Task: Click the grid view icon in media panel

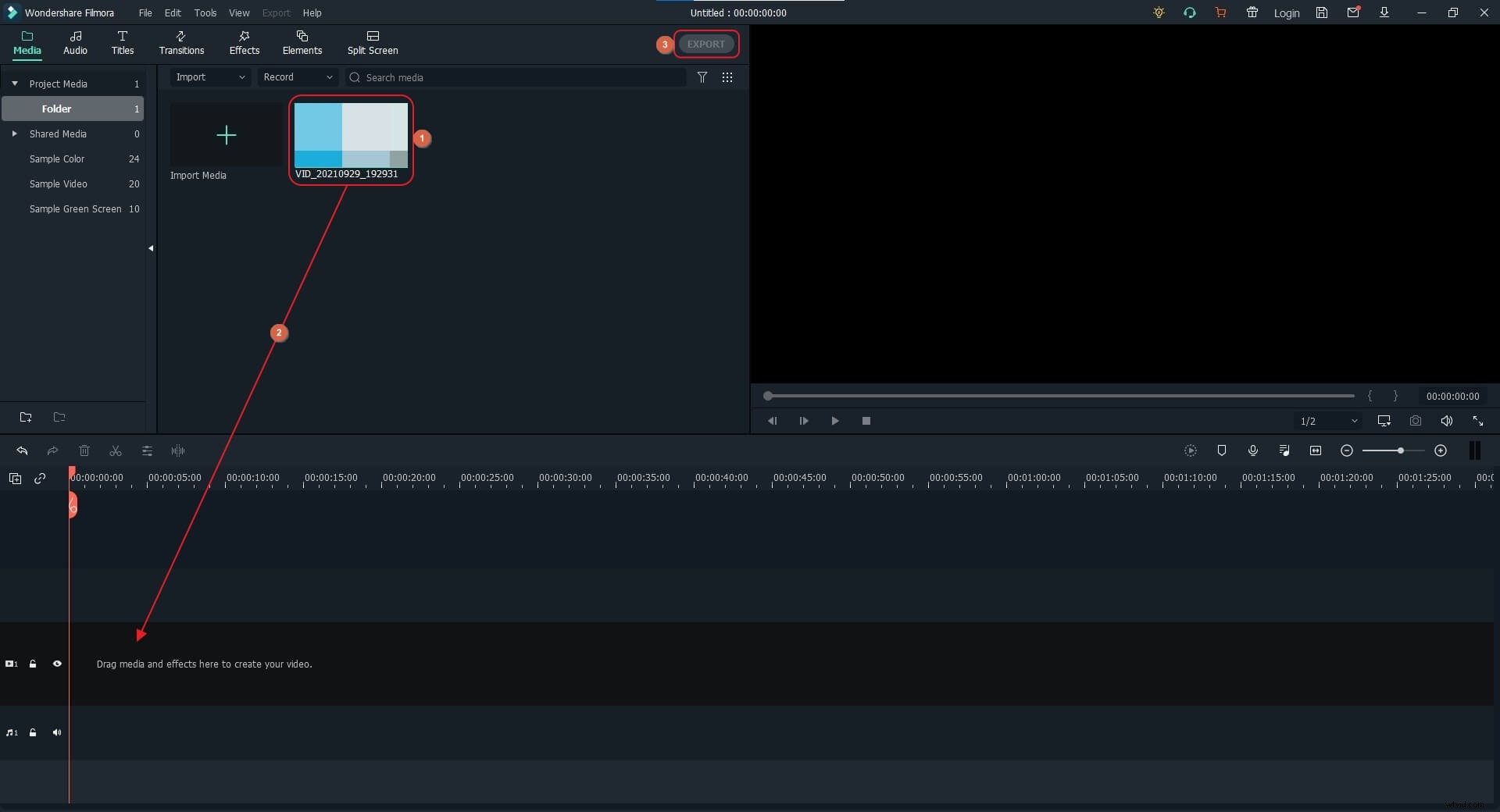Action: point(727,77)
